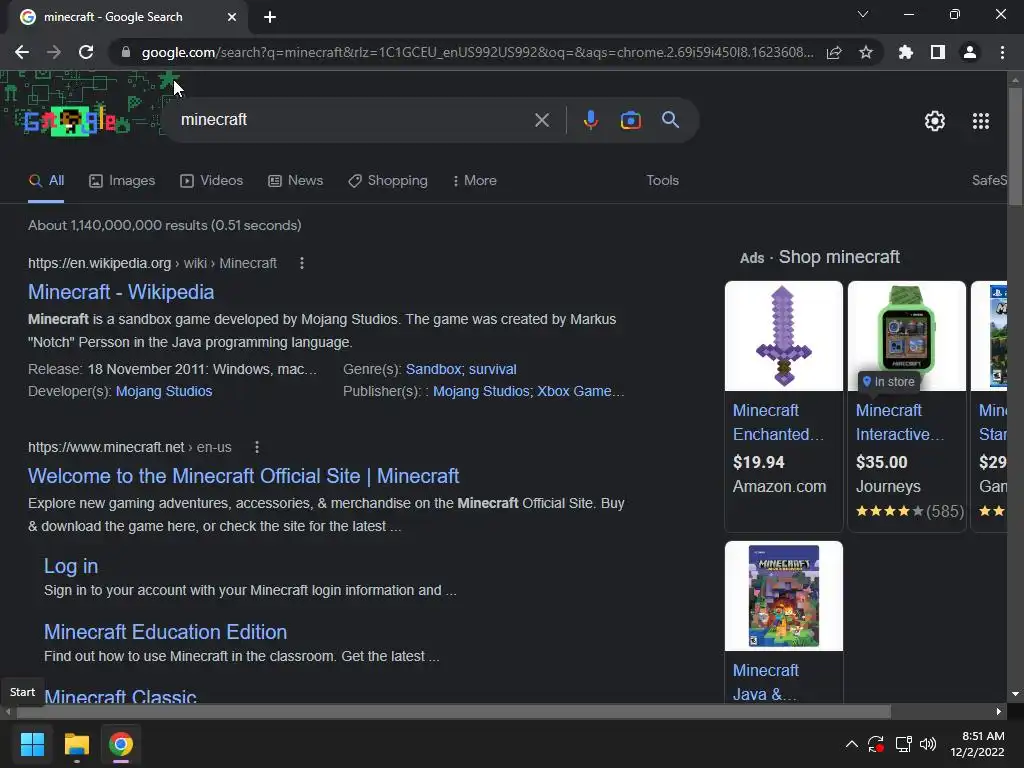Open Google quick settings gear
Image resolution: width=1024 pixels, height=768 pixels.
point(935,121)
